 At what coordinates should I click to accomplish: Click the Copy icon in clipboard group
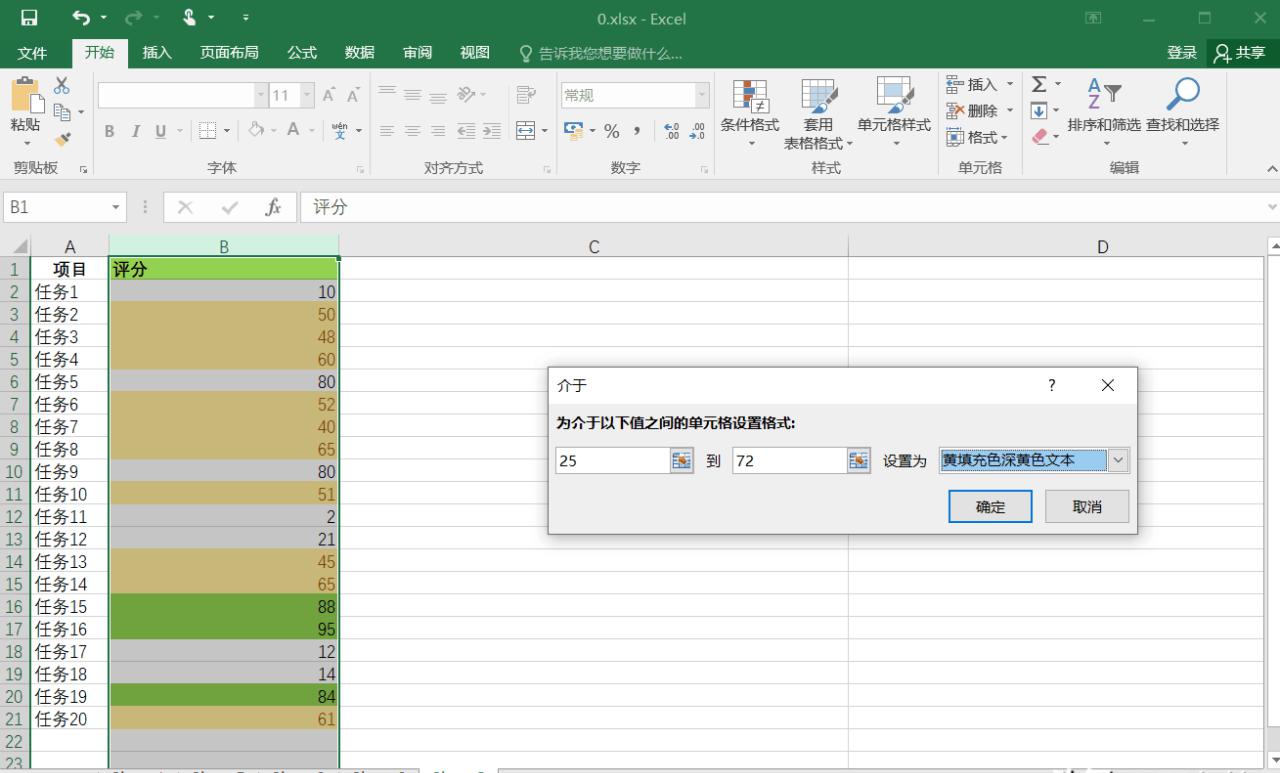tap(62, 110)
